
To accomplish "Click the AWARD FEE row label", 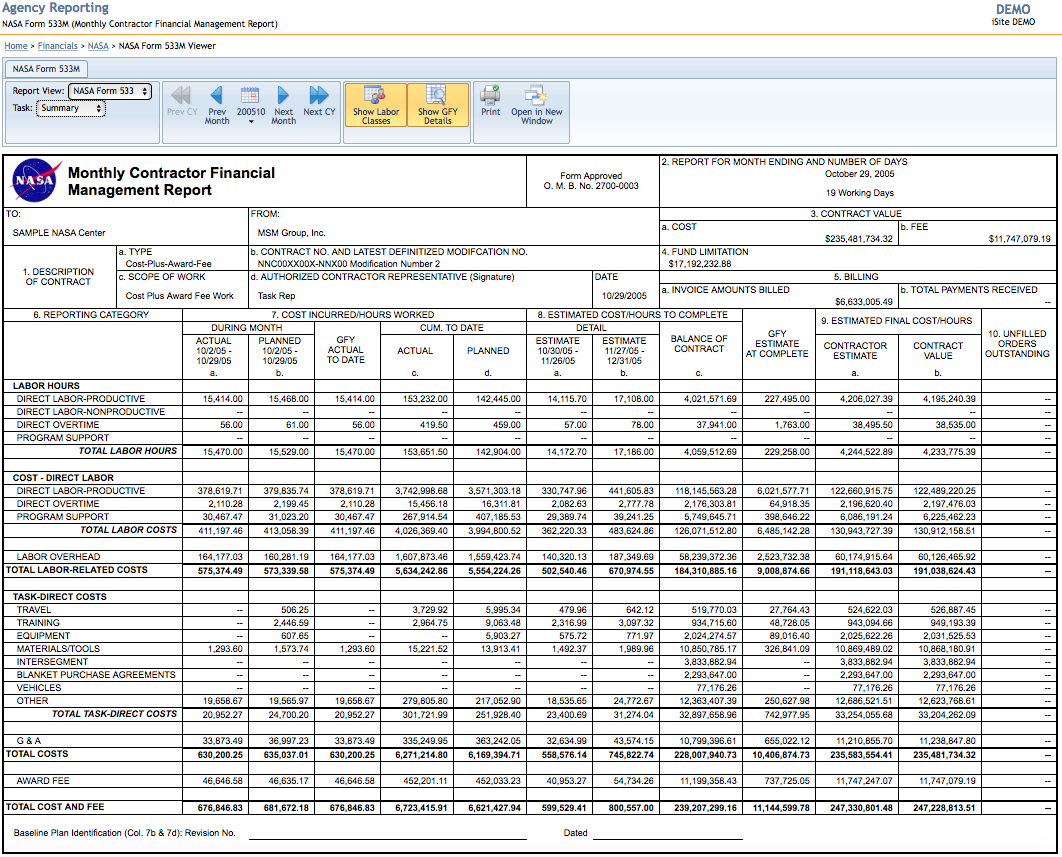I will tap(43, 780).
